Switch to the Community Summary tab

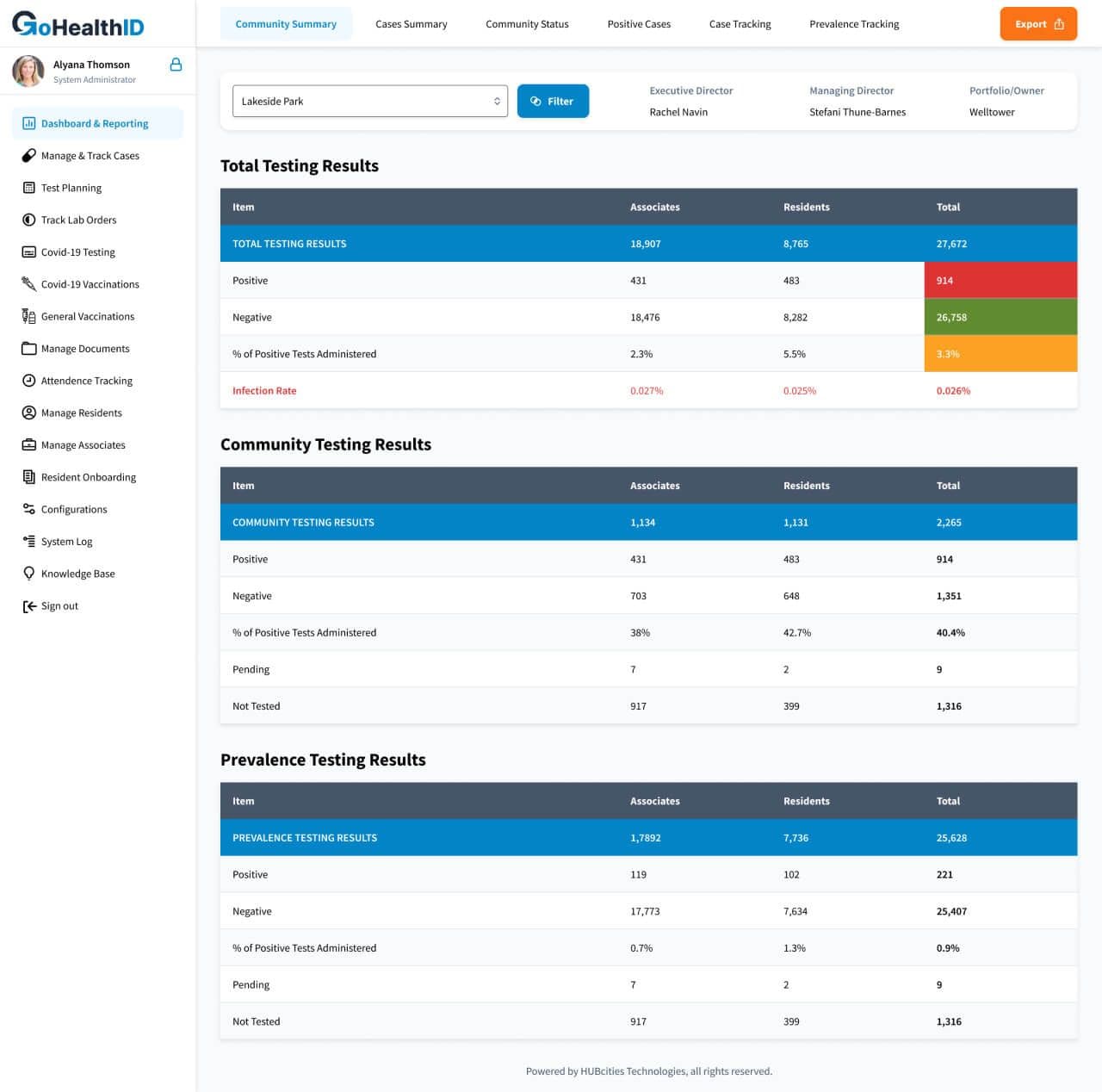pos(286,24)
